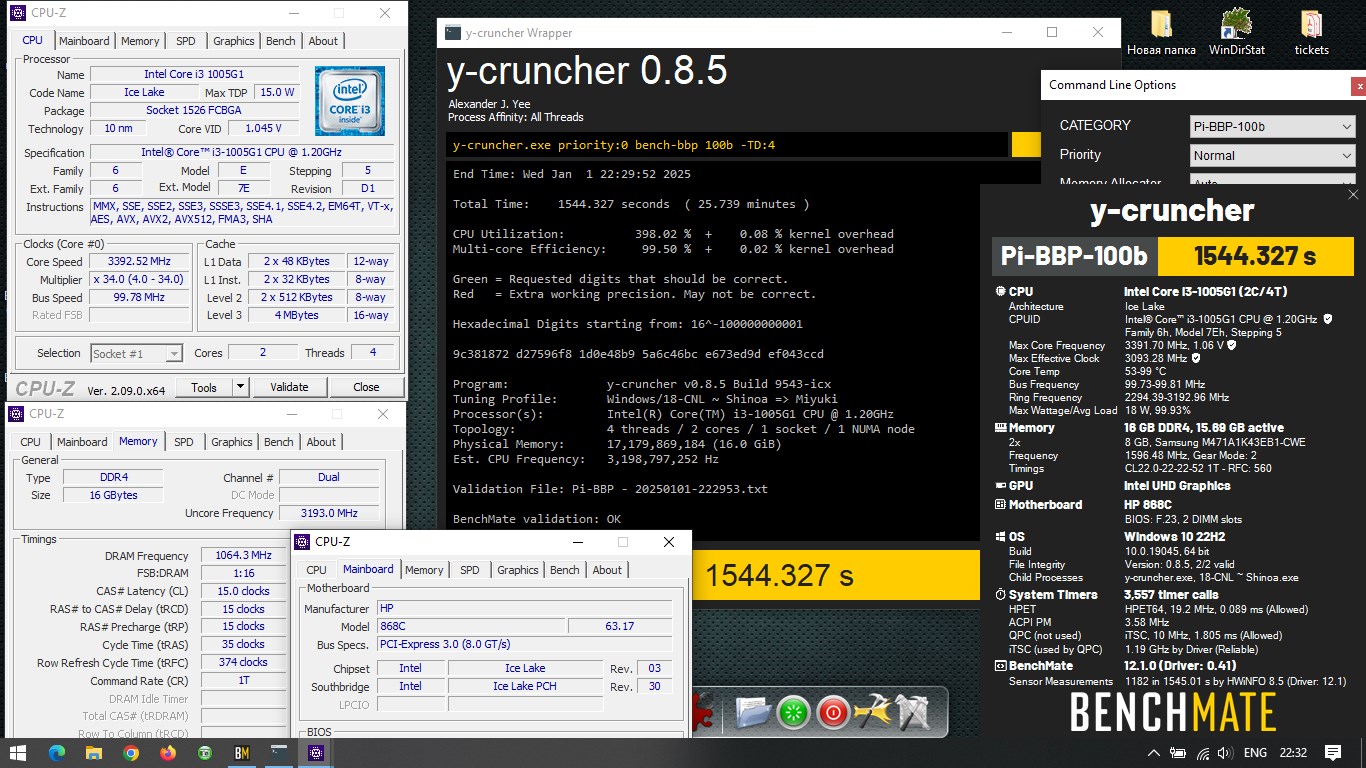Viewport: 1366px width, 768px height.
Task: Switch input language via ENG indicator
Action: pyautogui.click(x=1255, y=753)
